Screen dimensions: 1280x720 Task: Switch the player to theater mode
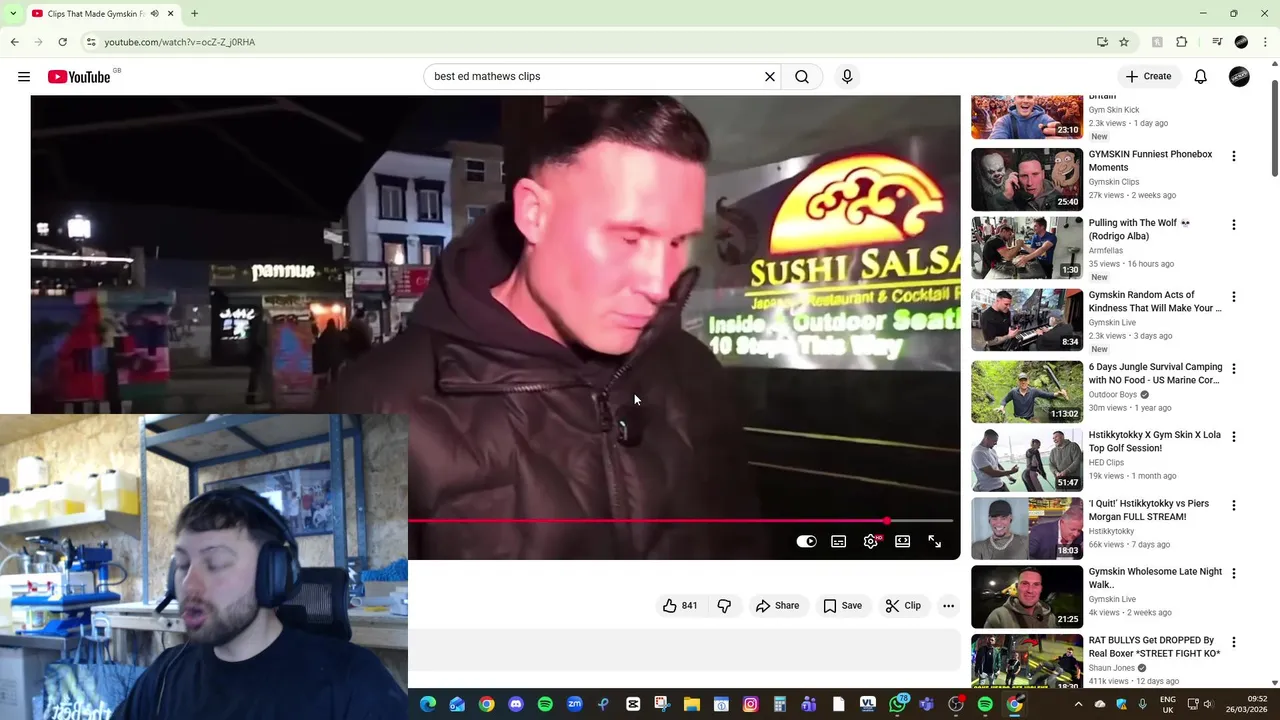[903, 541]
